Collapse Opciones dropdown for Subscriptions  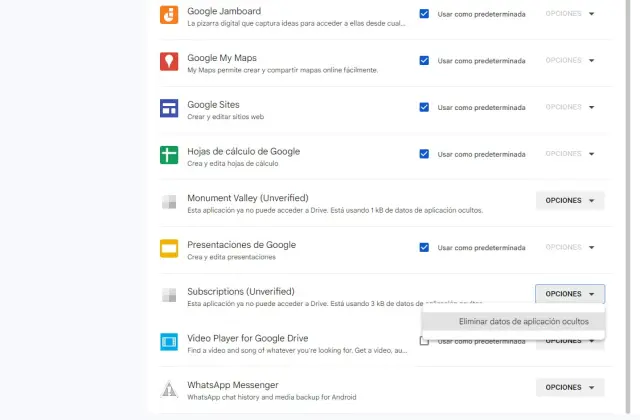570,294
